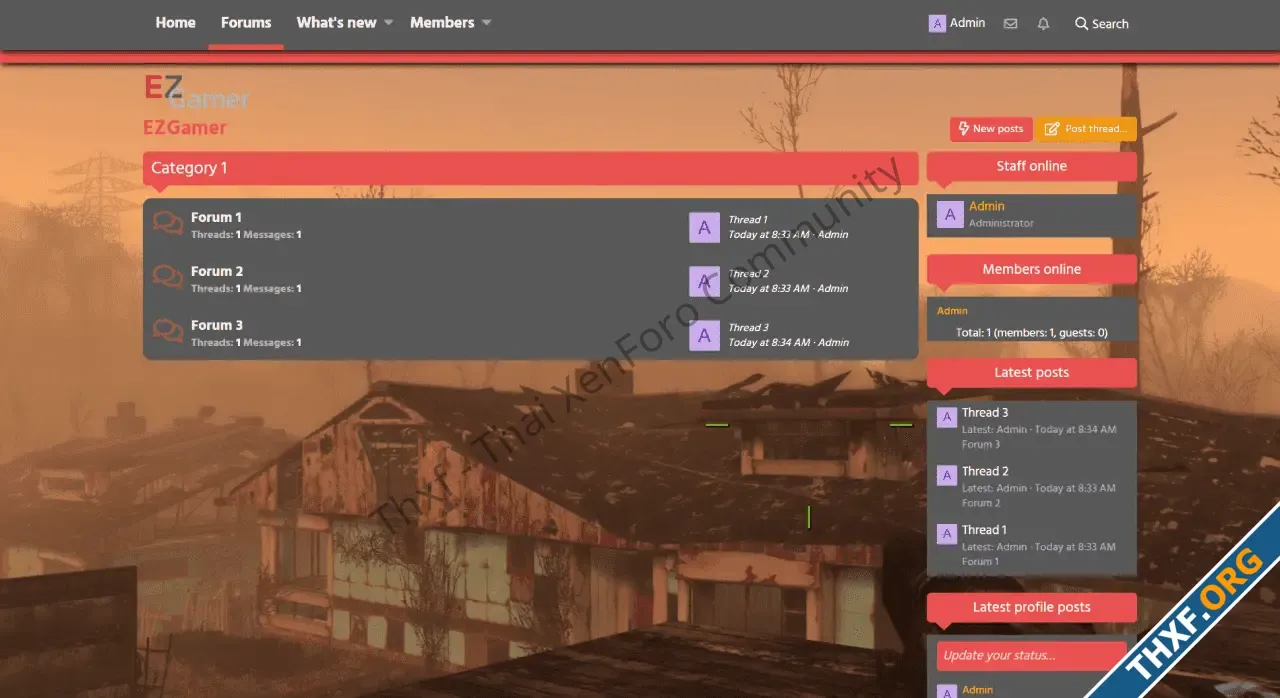Open Latest profile posts header

click(1031, 607)
